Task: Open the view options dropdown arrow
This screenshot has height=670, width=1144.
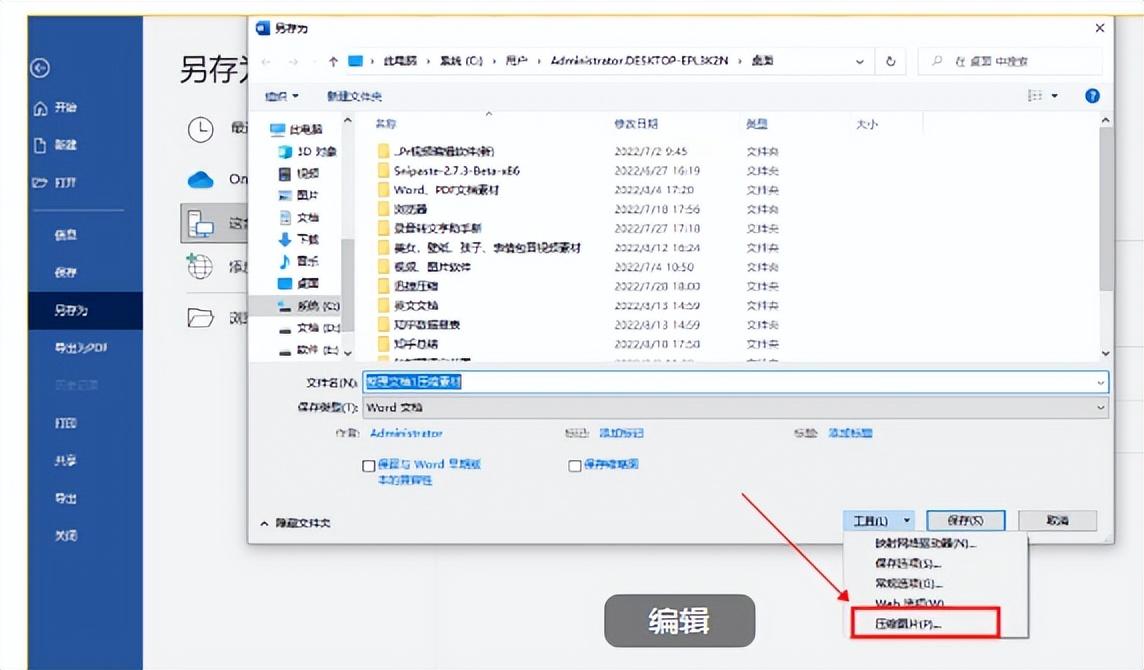Action: click(x=1054, y=96)
